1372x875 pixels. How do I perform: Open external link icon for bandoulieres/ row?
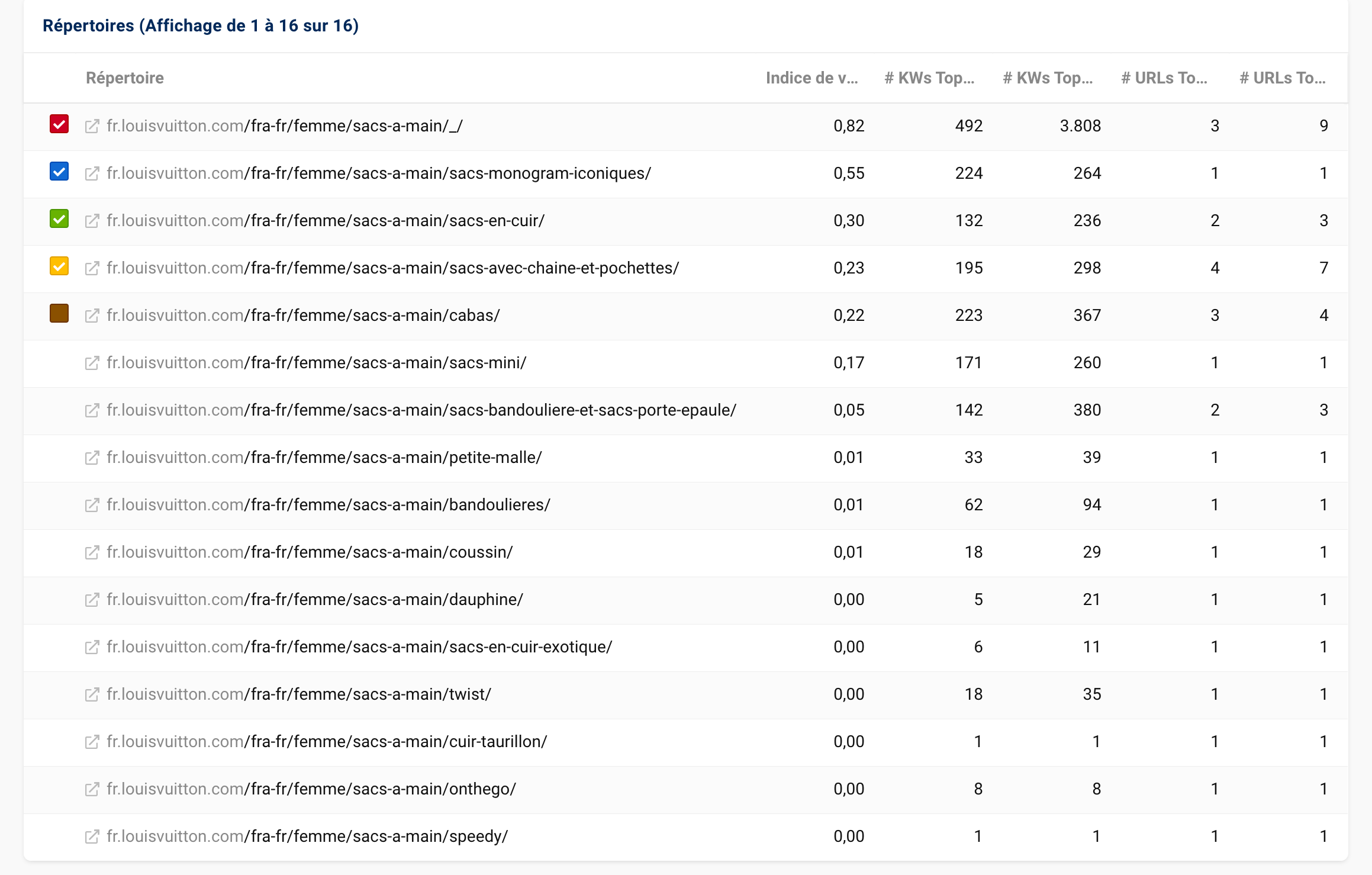pos(92,505)
